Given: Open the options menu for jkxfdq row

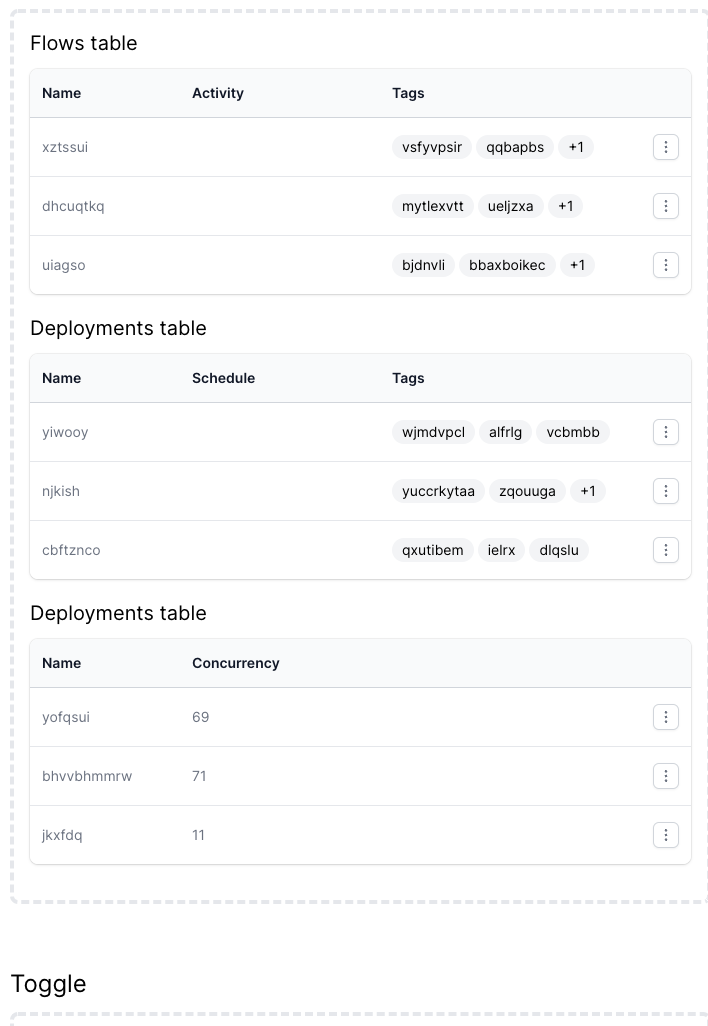Looking at the screenshot, I should tap(666, 834).
